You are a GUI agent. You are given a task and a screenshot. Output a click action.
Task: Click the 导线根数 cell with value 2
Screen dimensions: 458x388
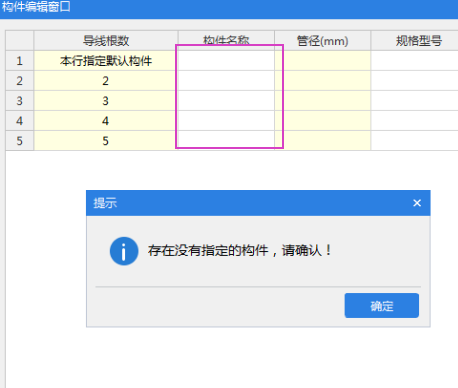coord(106,81)
